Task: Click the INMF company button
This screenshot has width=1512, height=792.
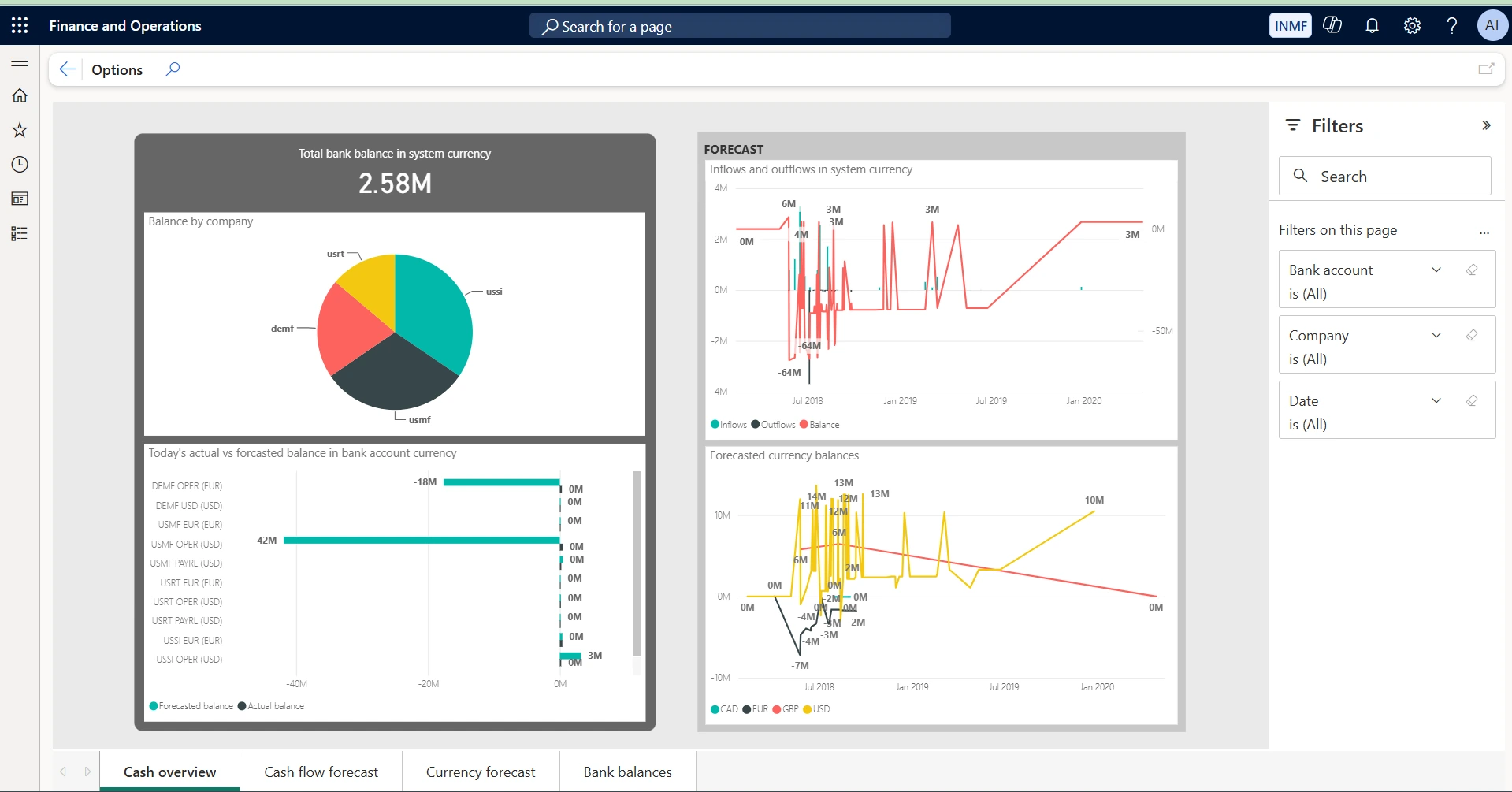Action: coord(1290,25)
